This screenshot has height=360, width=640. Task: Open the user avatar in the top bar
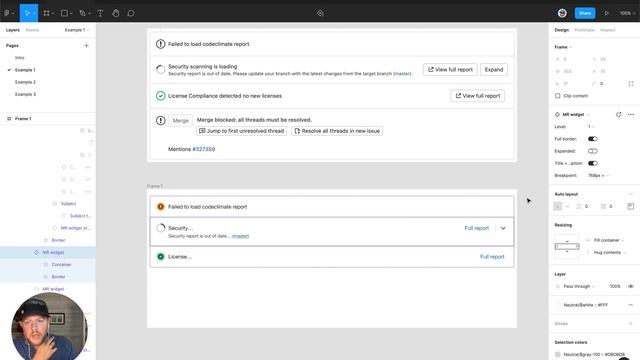pos(562,13)
